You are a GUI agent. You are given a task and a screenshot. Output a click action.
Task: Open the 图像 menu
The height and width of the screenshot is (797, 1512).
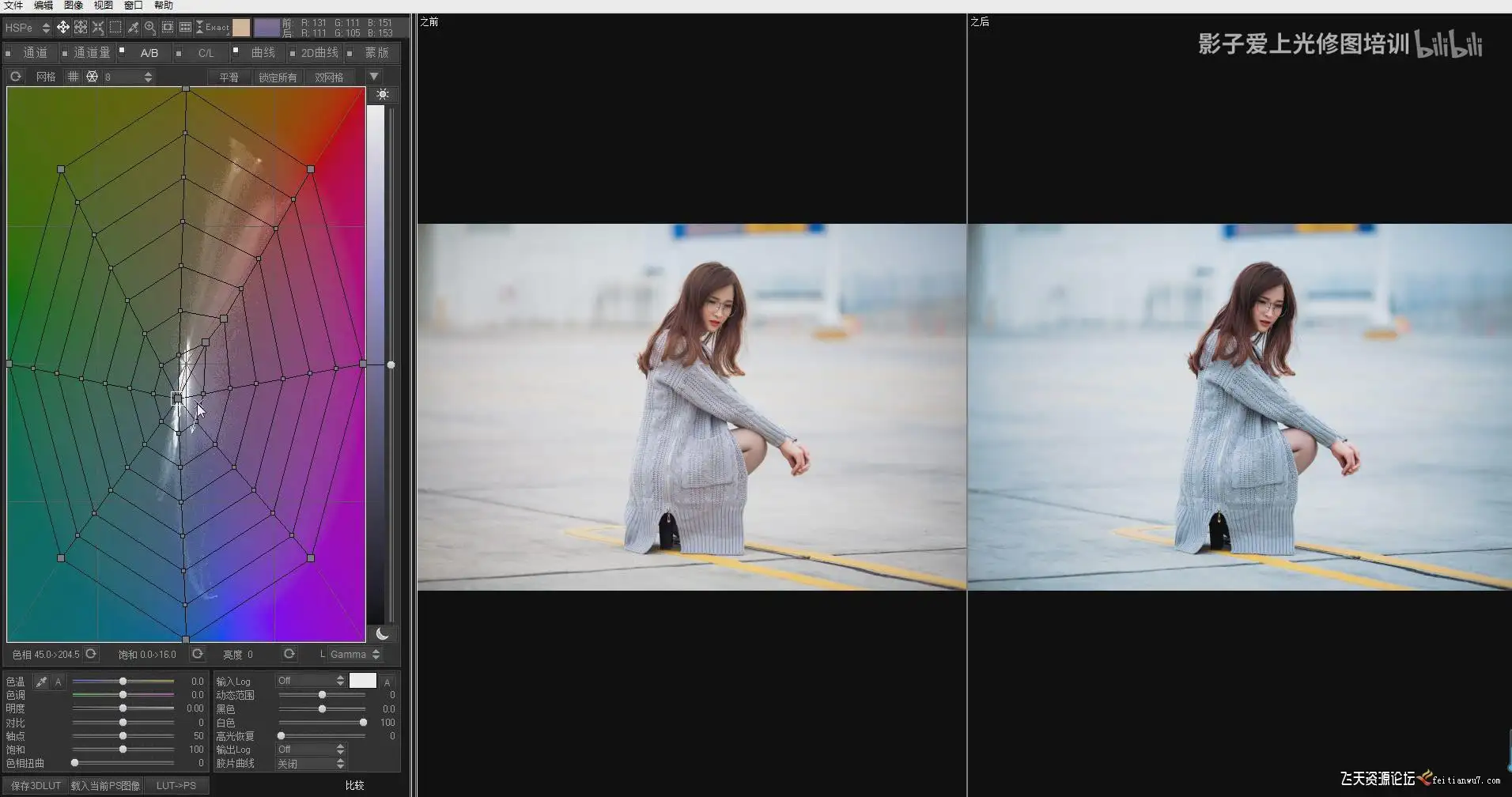coord(74,6)
